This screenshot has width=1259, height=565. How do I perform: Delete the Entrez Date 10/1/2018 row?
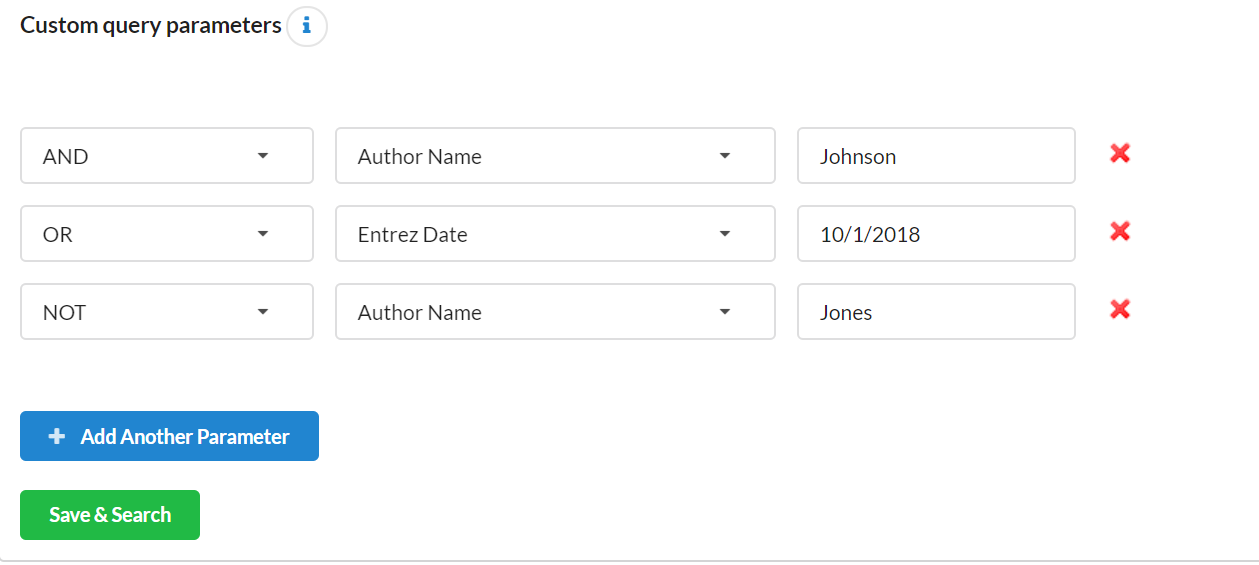tap(1120, 232)
